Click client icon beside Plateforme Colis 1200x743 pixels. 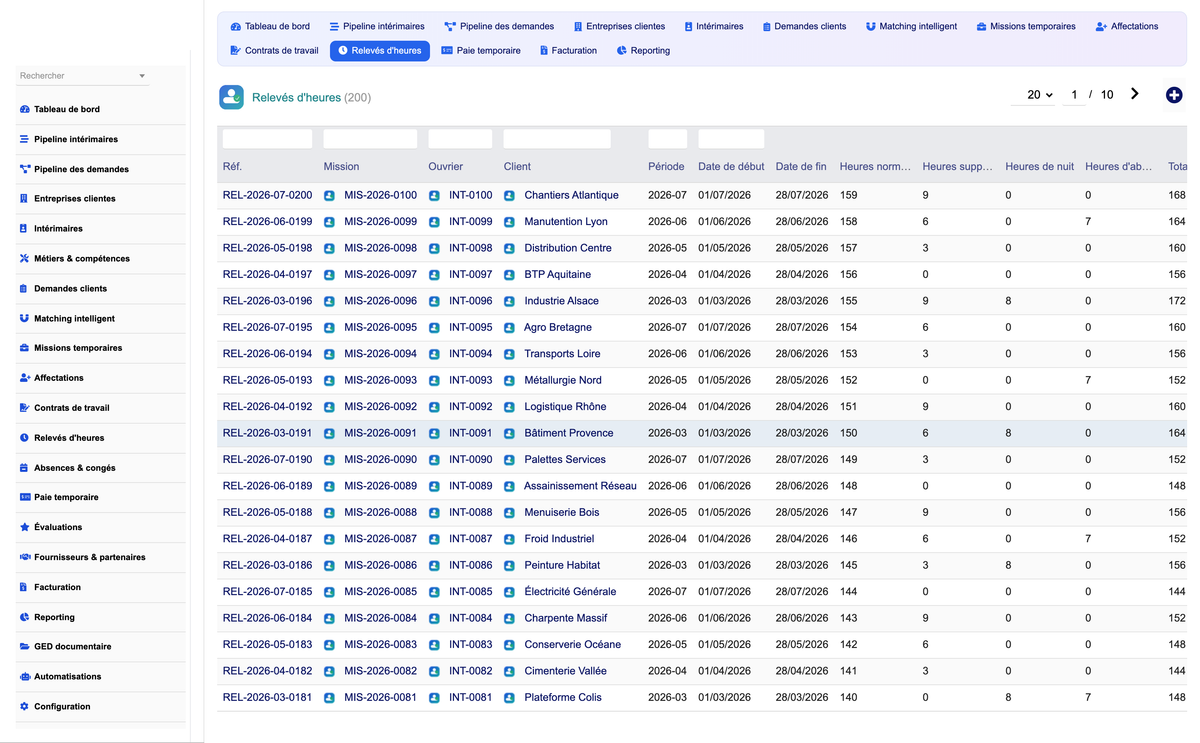(509, 698)
